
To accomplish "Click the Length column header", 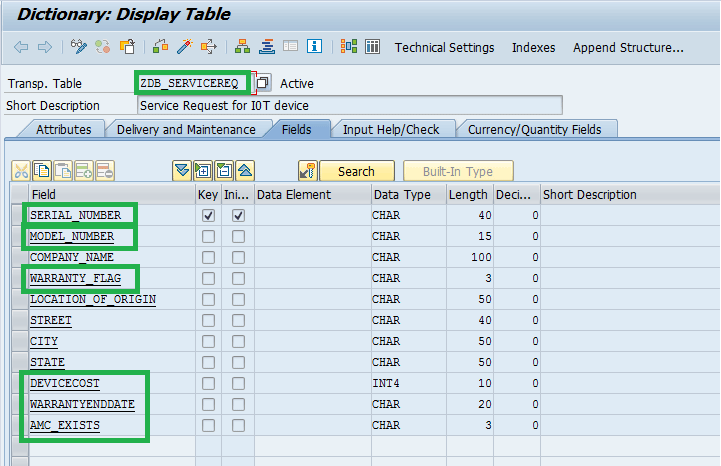I will click(x=469, y=195).
